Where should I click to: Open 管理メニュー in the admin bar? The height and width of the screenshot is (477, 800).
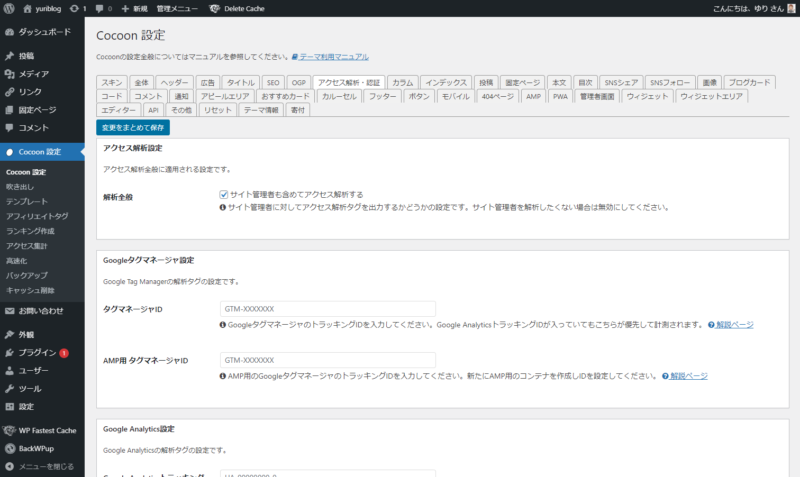tap(177, 9)
